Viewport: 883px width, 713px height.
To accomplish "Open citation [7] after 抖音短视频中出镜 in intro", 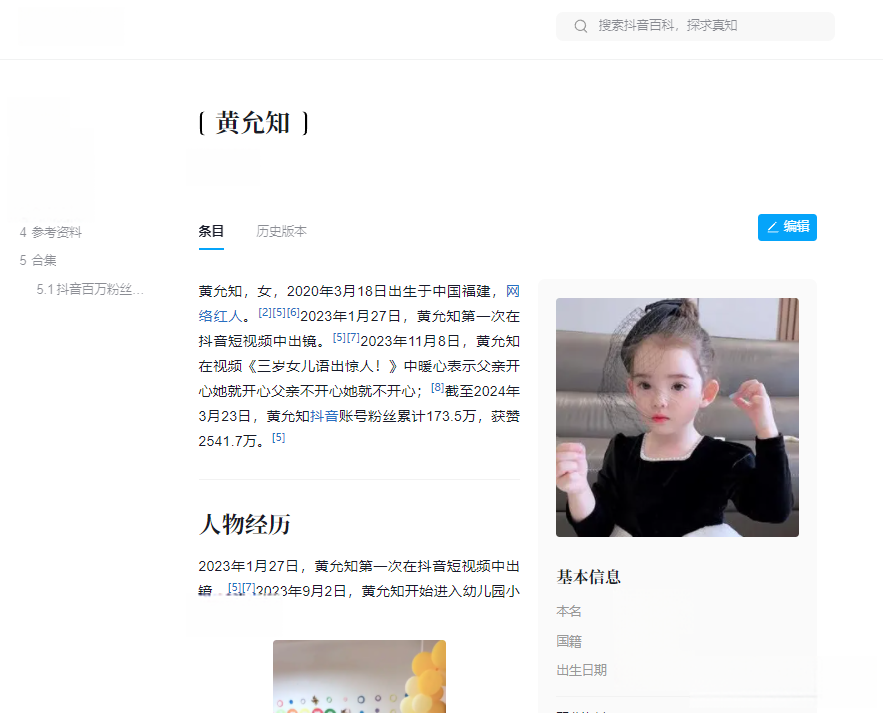I will click(x=353, y=337).
